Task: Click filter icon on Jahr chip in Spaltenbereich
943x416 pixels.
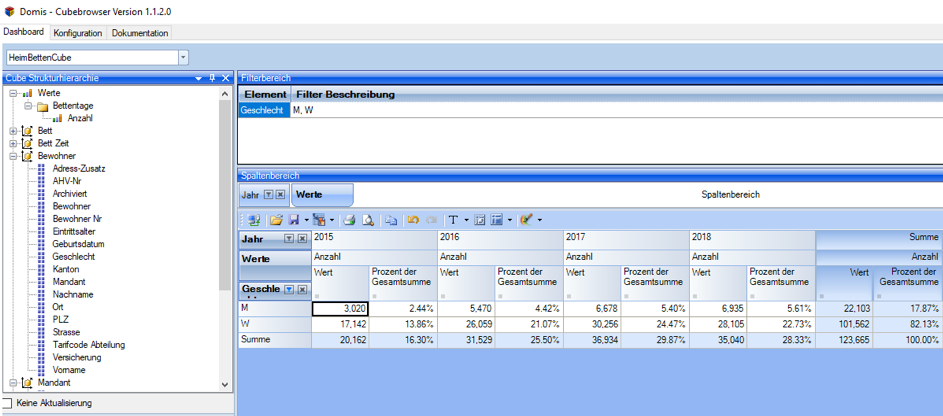Action: tap(269, 195)
